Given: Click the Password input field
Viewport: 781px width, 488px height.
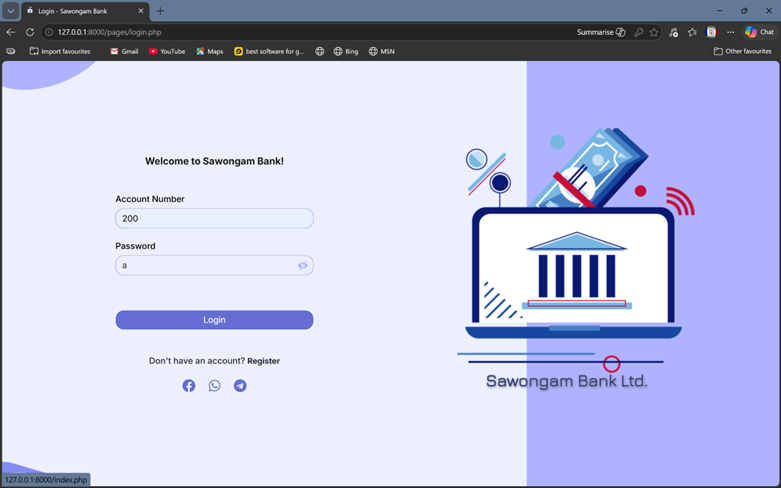Looking at the screenshot, I should tap(214, 265).
